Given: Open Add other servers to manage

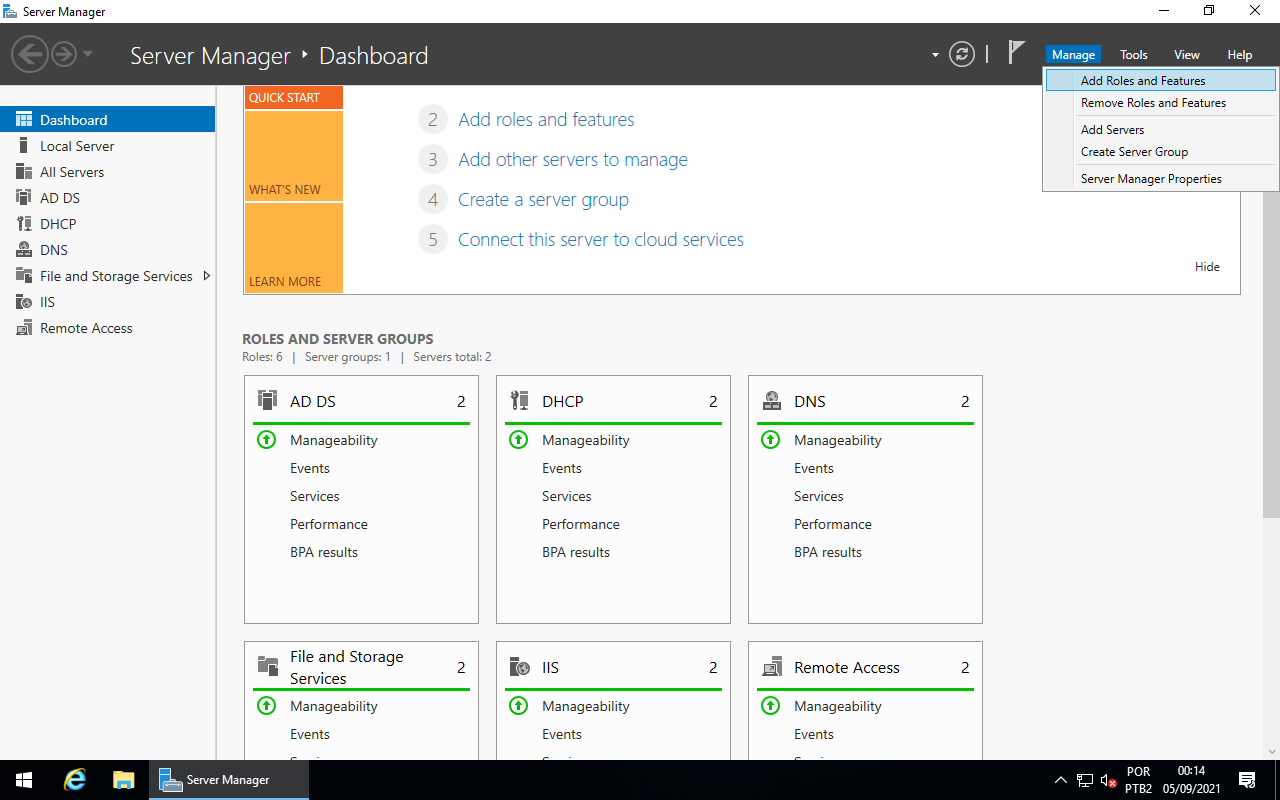Looking at the screenshot, I should (572, 159).
